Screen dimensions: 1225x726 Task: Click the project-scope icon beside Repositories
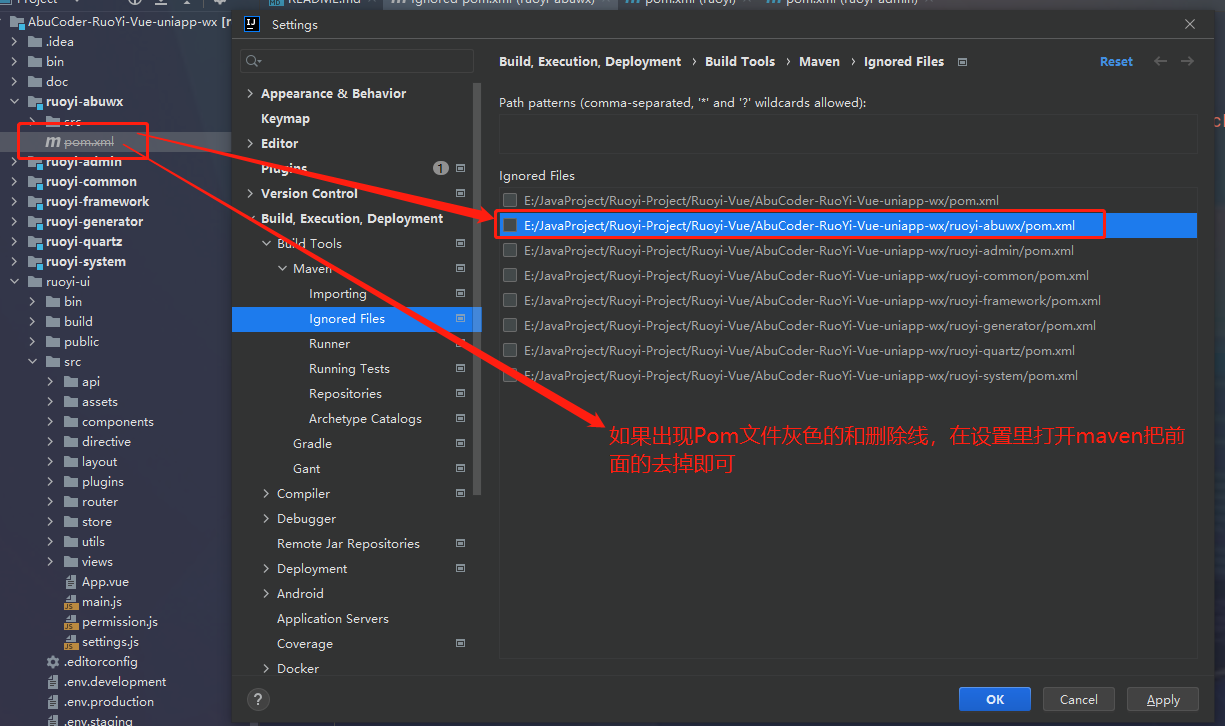461,393
